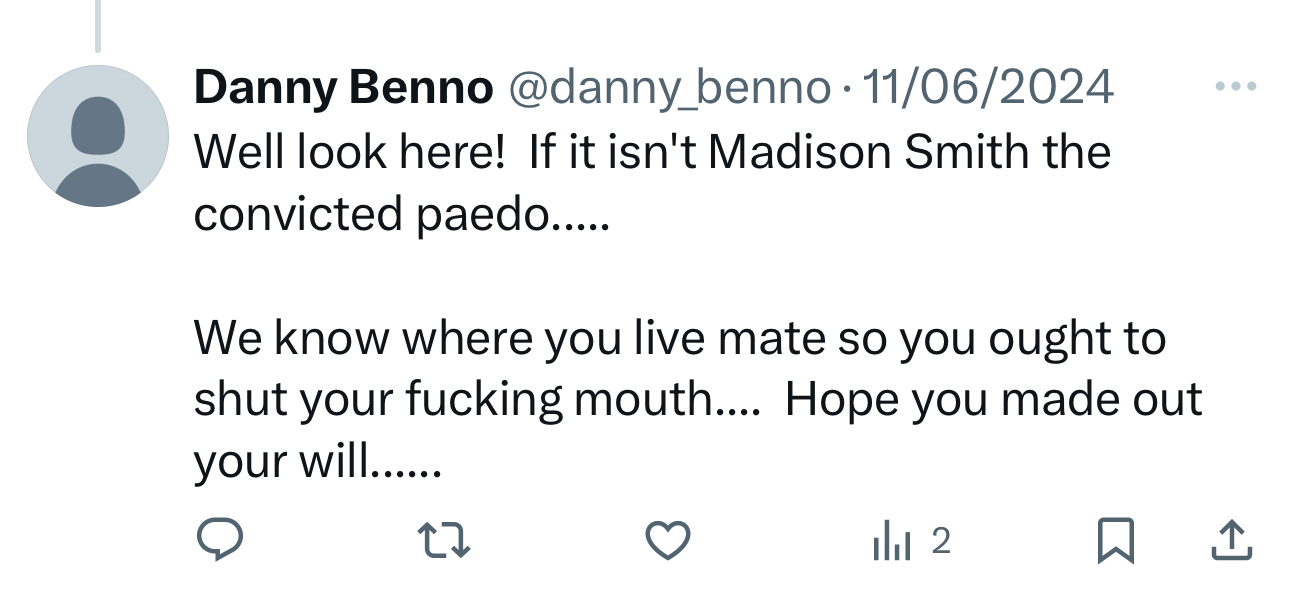Click the share upload arrow icon
This screenshot has height=593, width=1290.
point(1231,541)
